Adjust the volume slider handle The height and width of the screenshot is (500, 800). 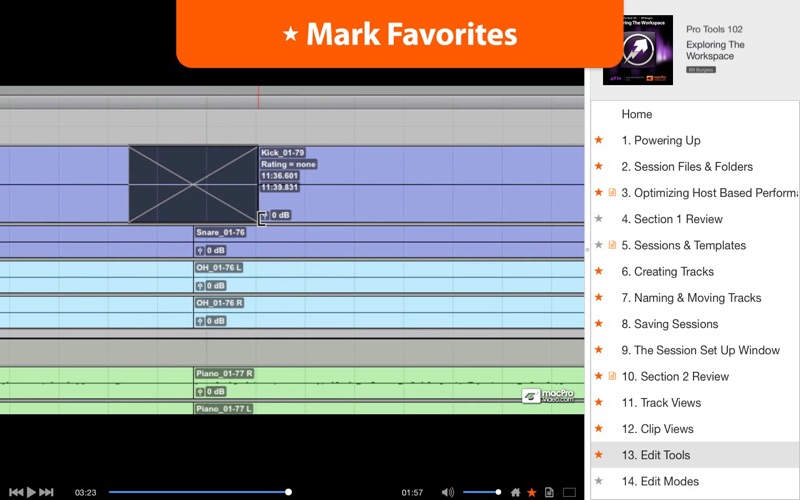498,492
